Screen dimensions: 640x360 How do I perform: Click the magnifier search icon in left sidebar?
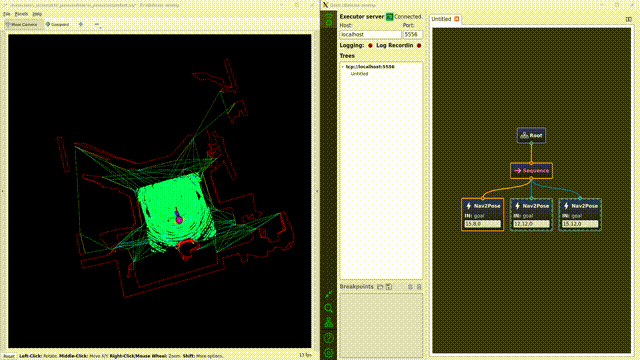pyautogui.click(x=329, y=309)
